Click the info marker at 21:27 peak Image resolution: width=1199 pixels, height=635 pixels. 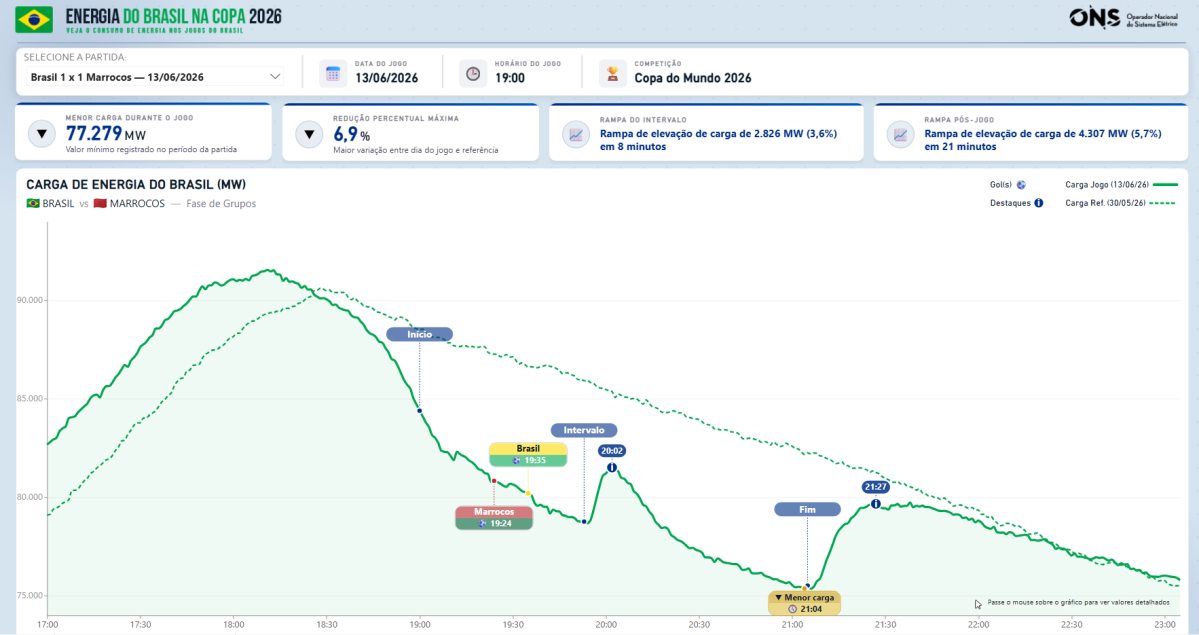click(876, 503)
